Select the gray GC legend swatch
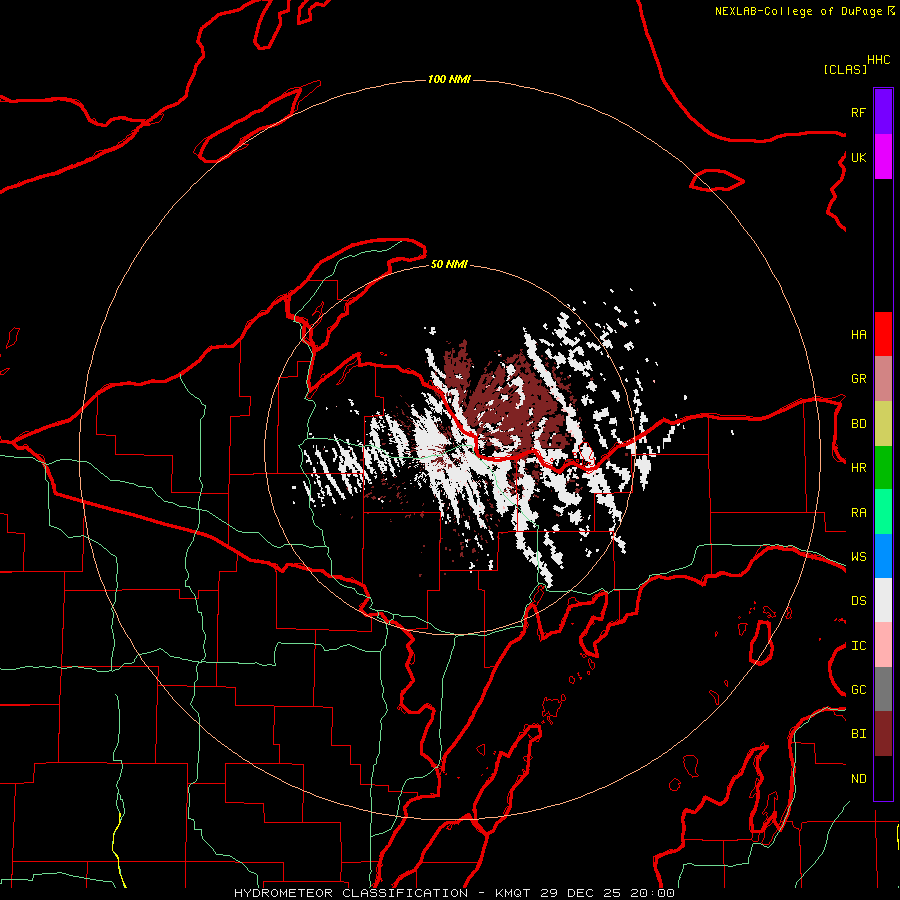This screenshot has width=900, height=900. click(883, 689)
